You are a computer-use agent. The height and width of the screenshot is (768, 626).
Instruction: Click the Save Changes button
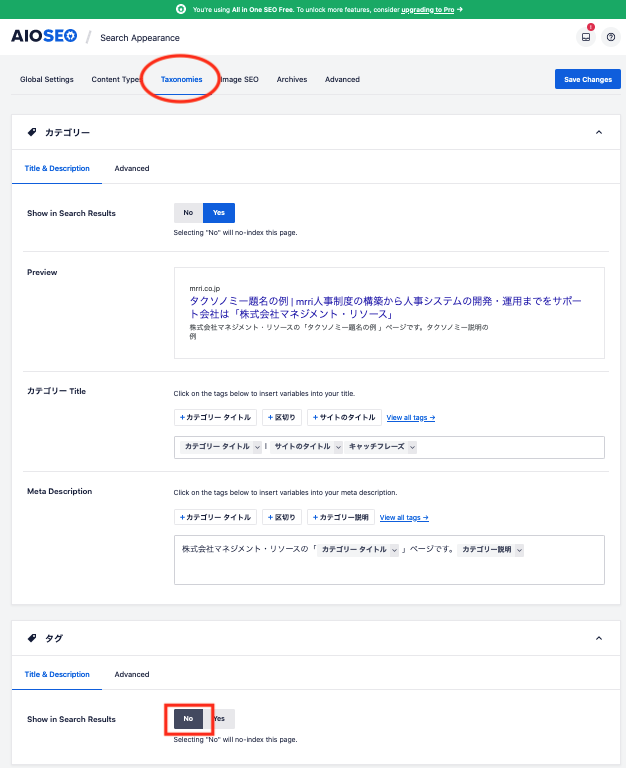(x=587, y=79)
